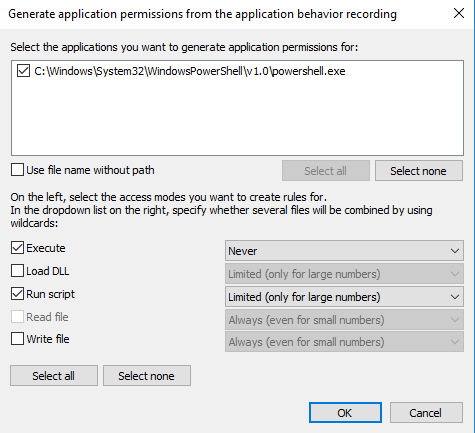Click Select none below the access modes
475x433 pixels.
147,376
